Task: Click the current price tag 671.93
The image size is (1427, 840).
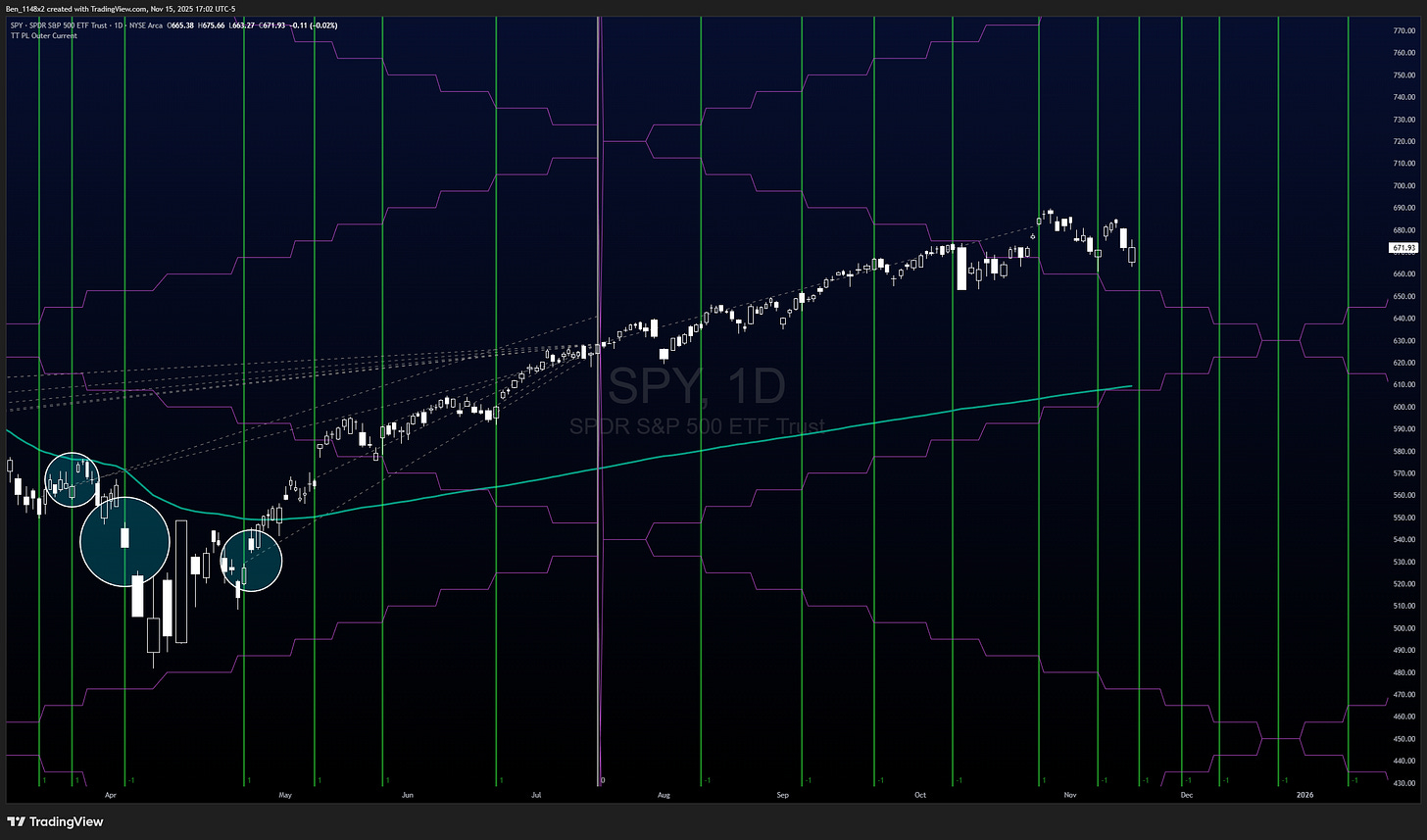Action: pyautogui.click(x=1404, y=248)
